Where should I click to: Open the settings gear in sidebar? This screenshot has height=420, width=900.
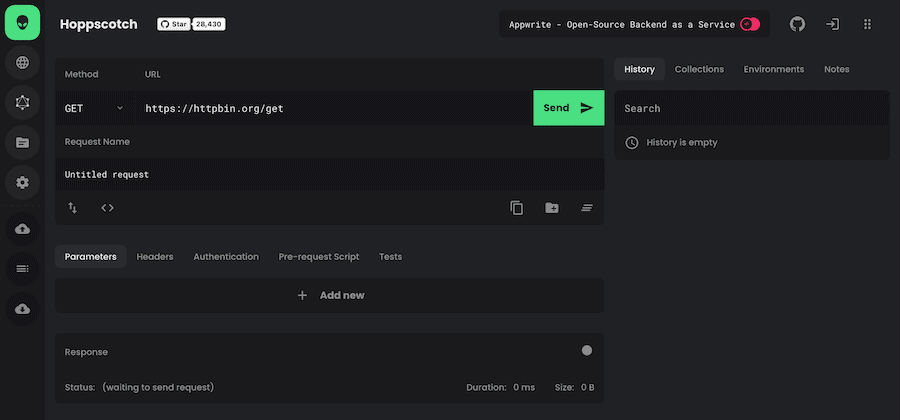[x=22, y=182]
